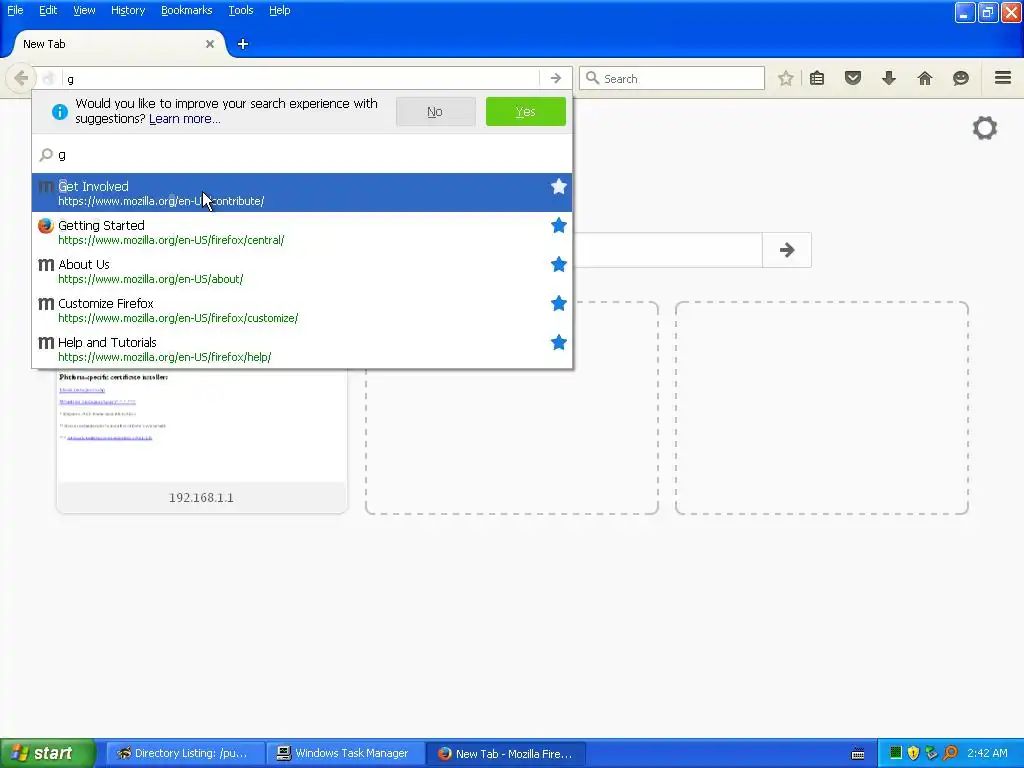Go to the Home page icon
The image size is (1024, 768).
pos(925,78)
